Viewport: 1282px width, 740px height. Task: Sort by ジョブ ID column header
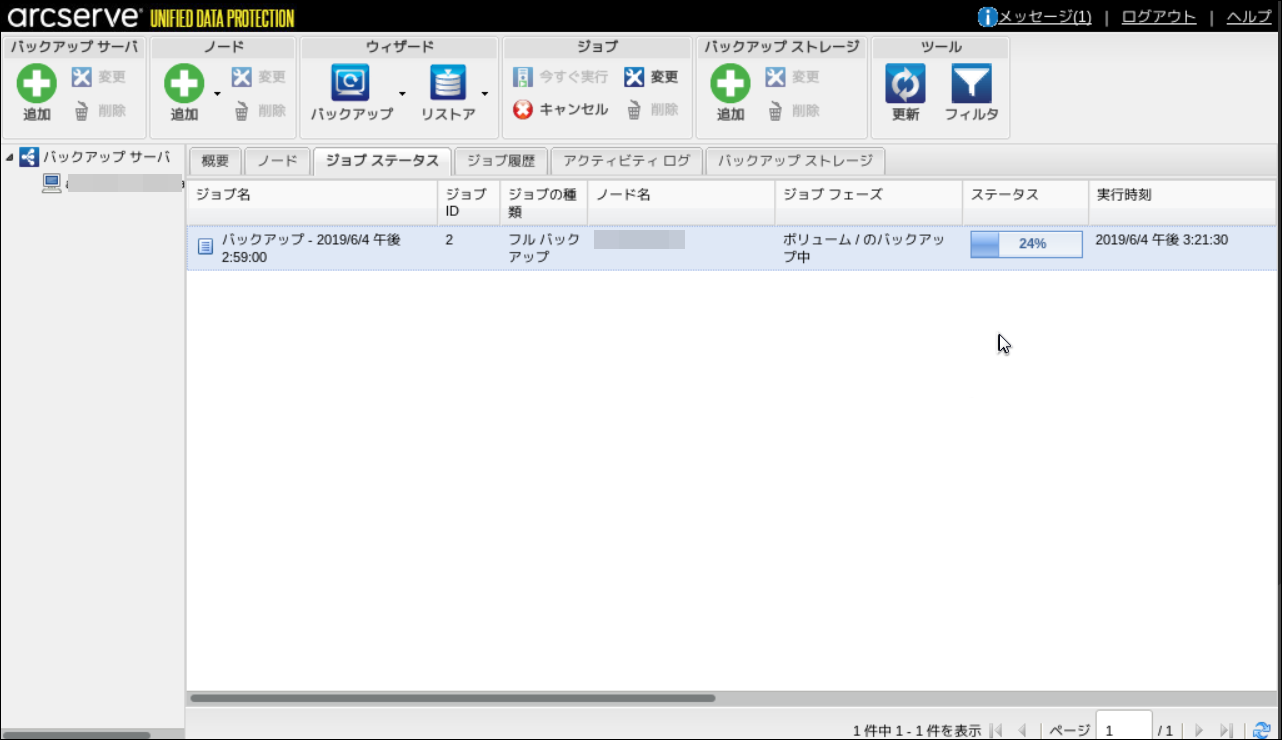click(x=468, y=203)
